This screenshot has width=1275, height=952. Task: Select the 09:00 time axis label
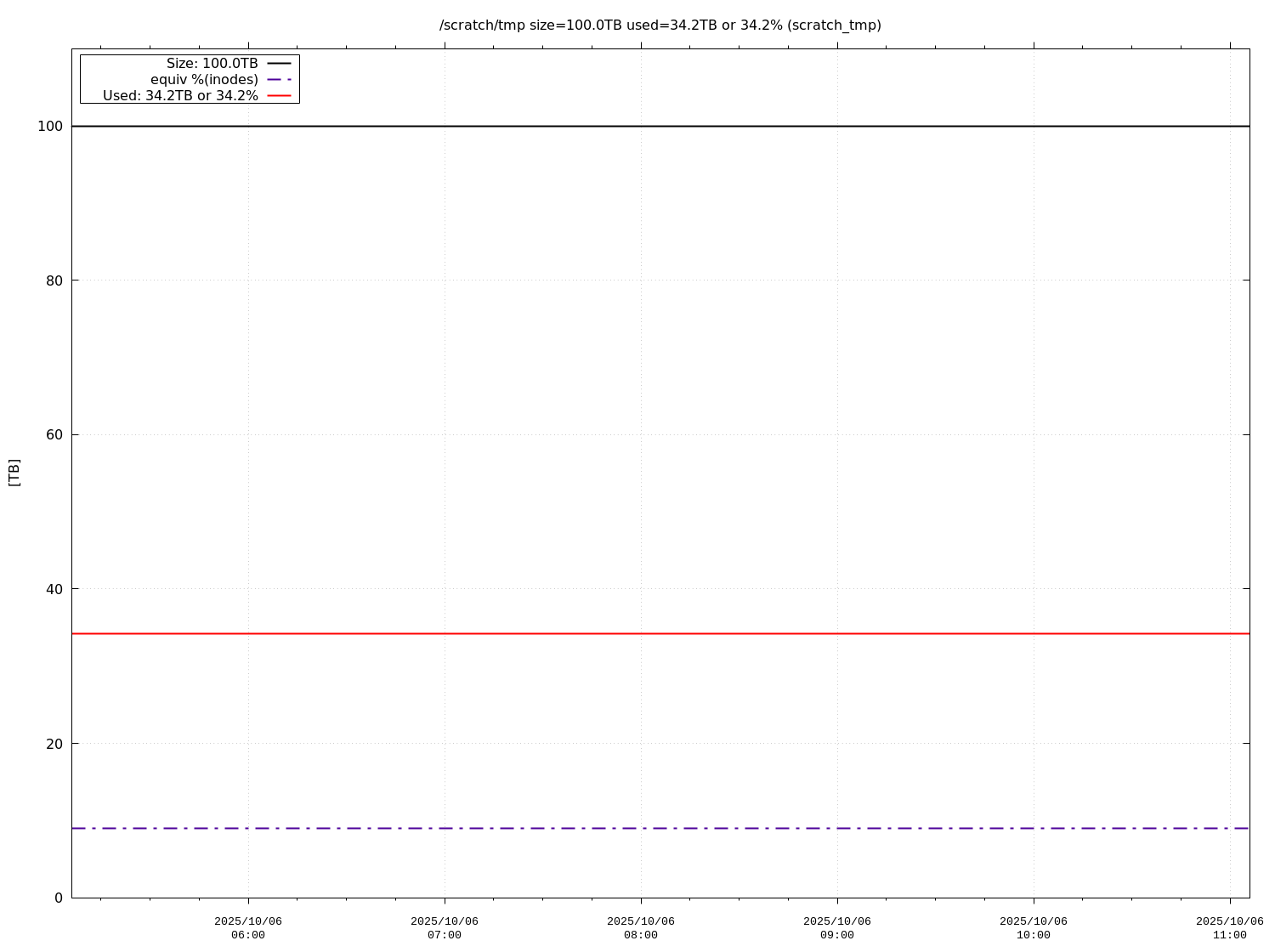tap(837, 928)
